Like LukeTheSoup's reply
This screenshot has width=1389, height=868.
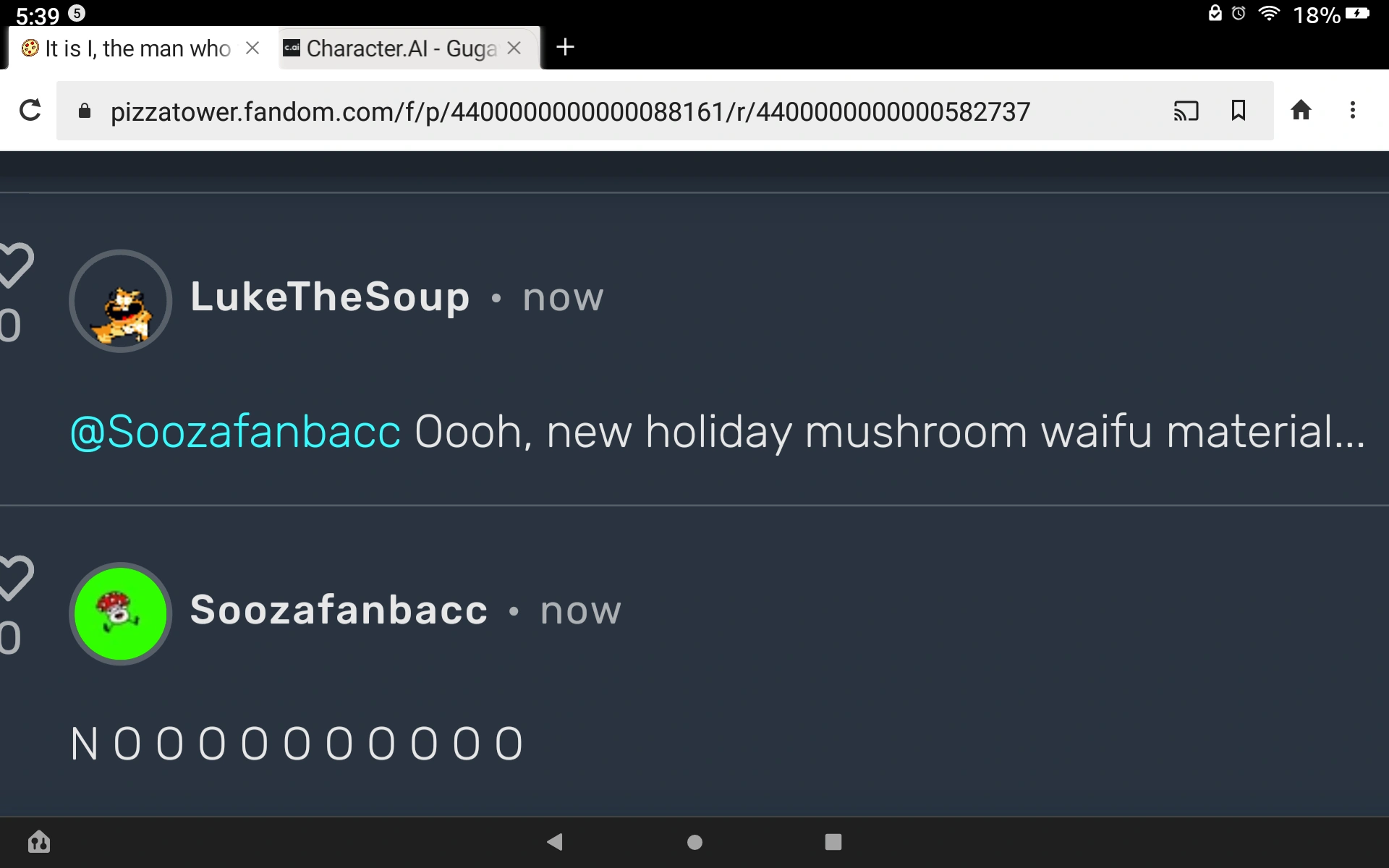click(14, 265)
